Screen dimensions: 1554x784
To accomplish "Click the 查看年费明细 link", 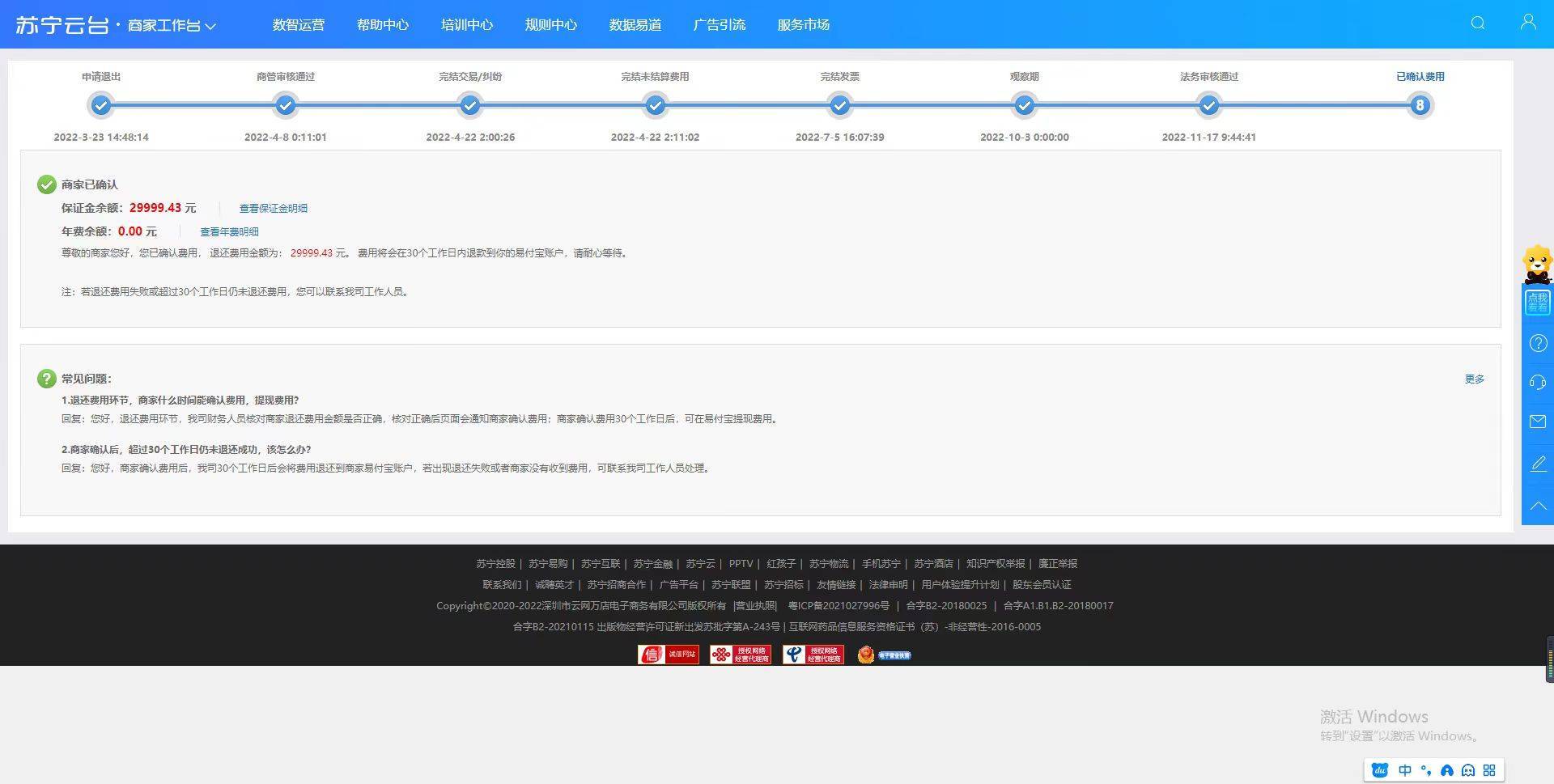I will pyautogui.click(x=229, y=231).
